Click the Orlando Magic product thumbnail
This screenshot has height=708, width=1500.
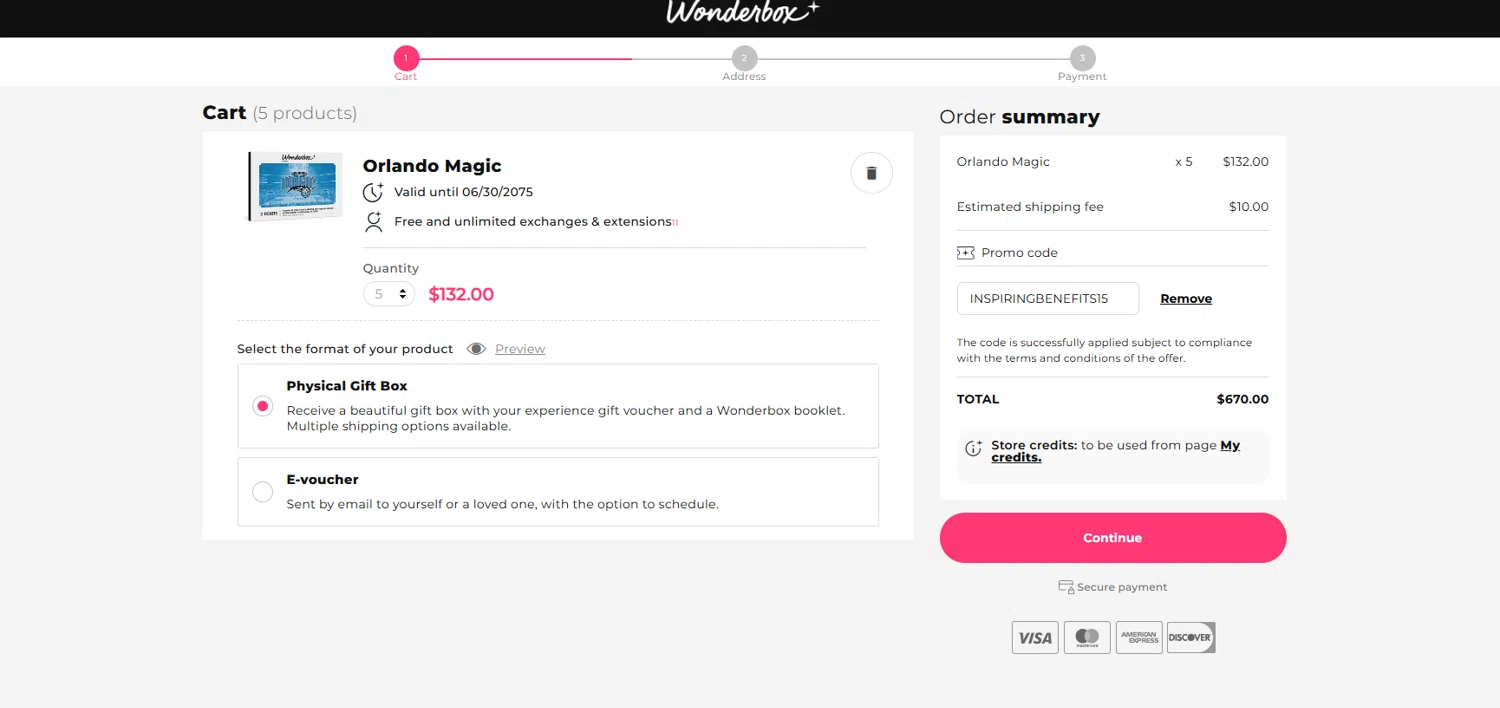[x=295, y=187]
